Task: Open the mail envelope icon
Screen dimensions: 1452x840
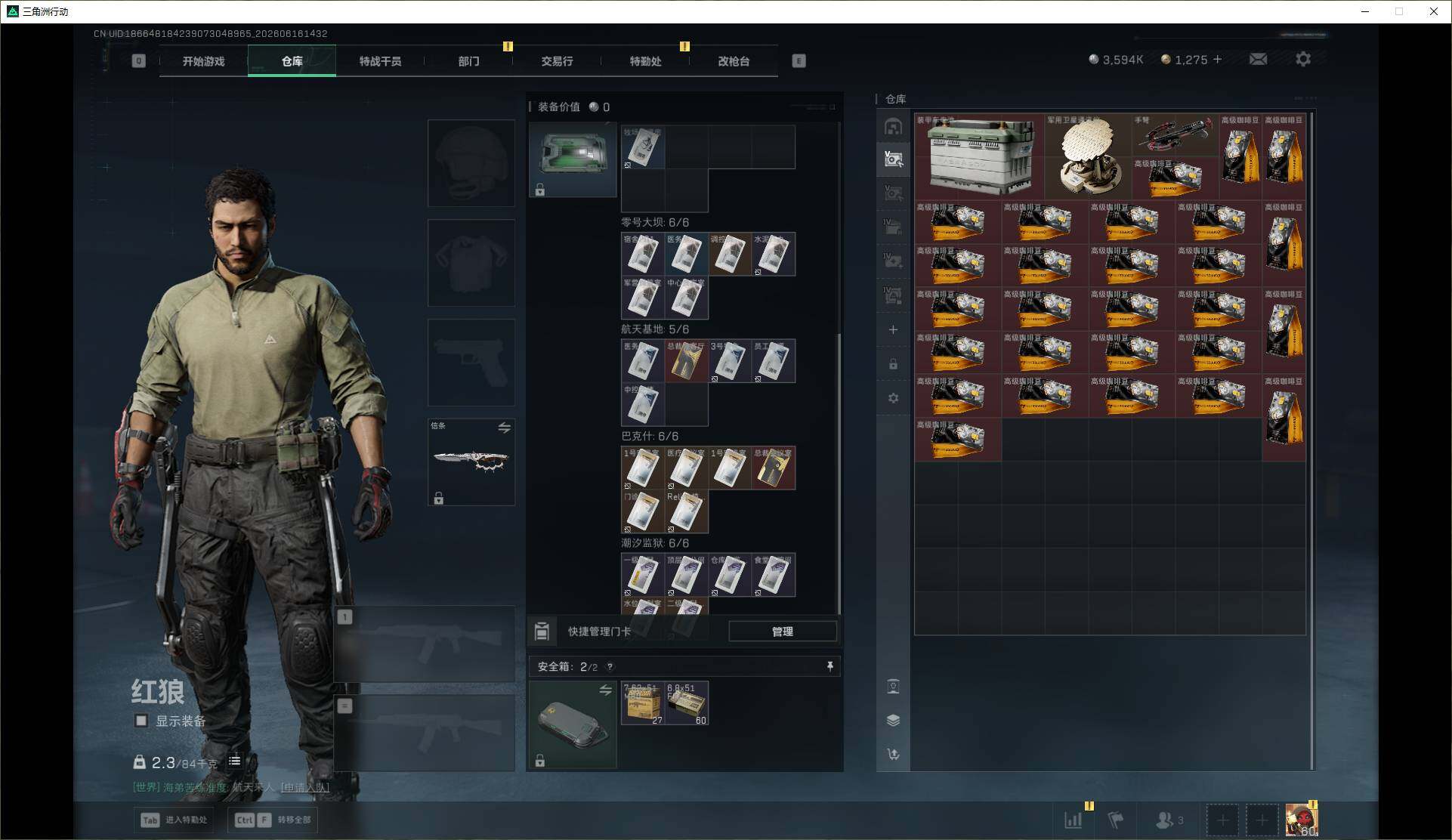Action: tap(1258, 59)
